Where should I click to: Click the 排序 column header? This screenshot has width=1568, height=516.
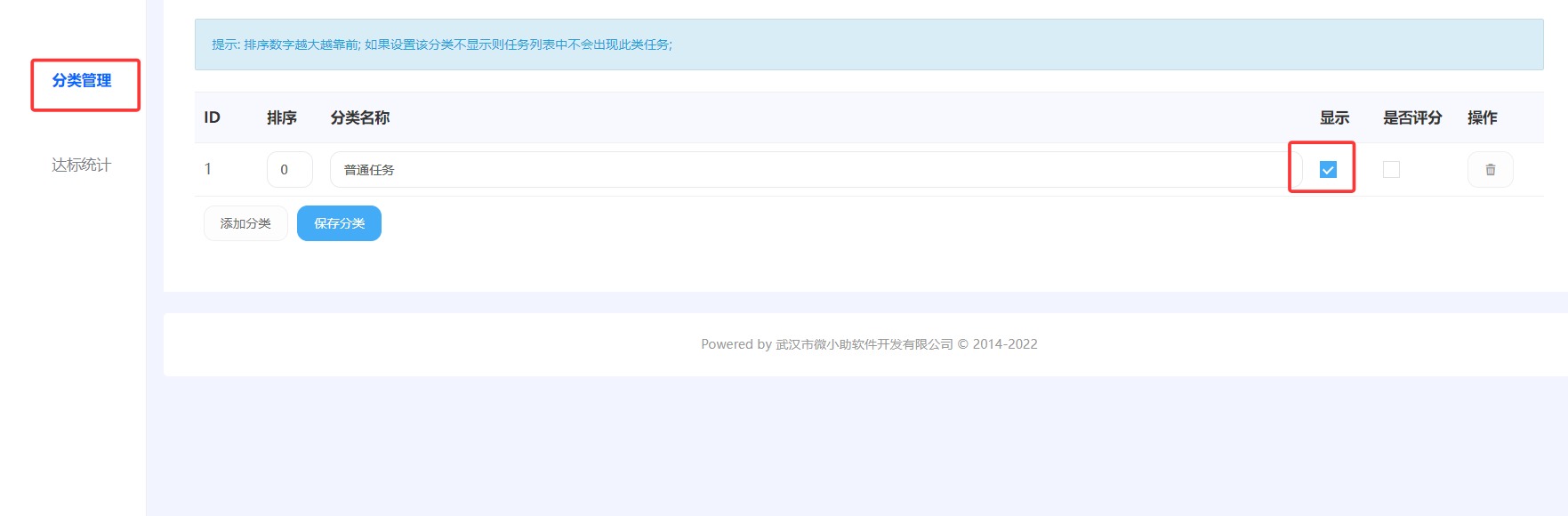point(282,117)
